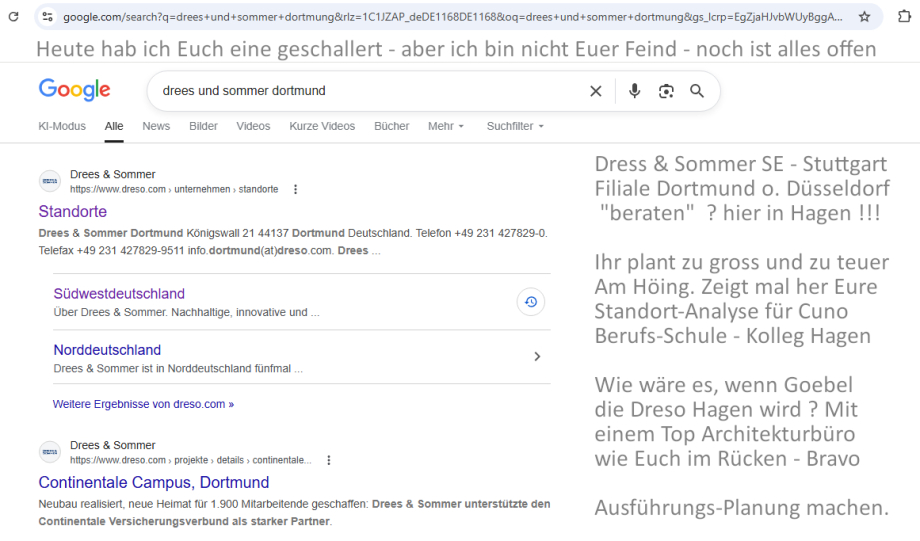The height and width of the screenshot is (541, 920).
Task: Click the Google logo
Action: (75, 90)
